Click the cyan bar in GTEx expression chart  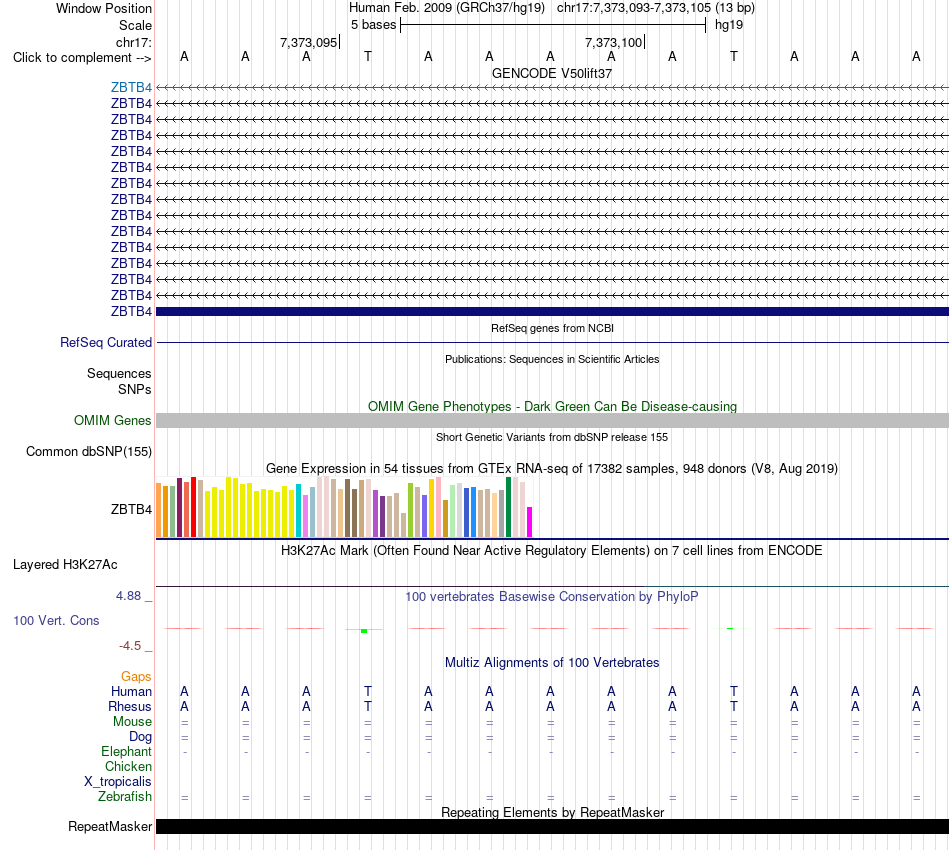pyautogui.click(x=299, y=511)
